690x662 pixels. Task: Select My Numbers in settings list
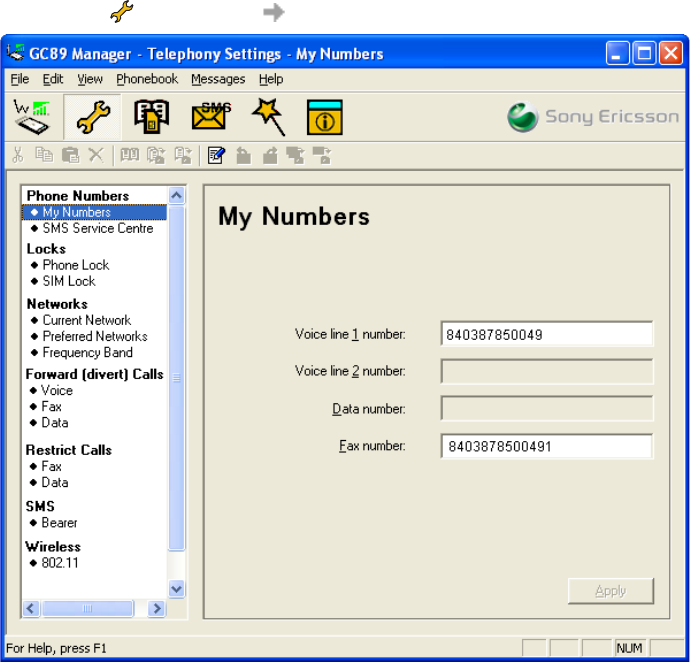click(95, 212)
